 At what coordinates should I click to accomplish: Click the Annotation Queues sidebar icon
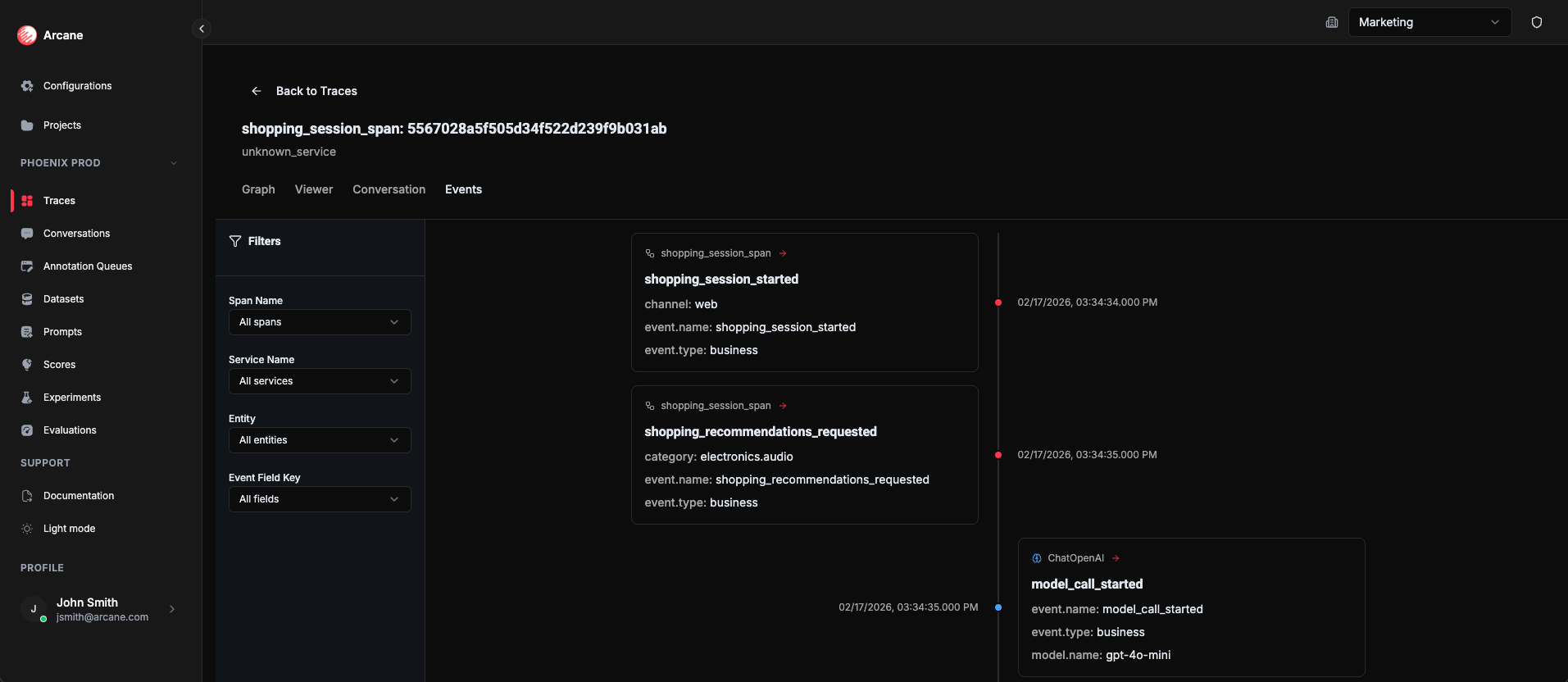click(x=27, y=266)
